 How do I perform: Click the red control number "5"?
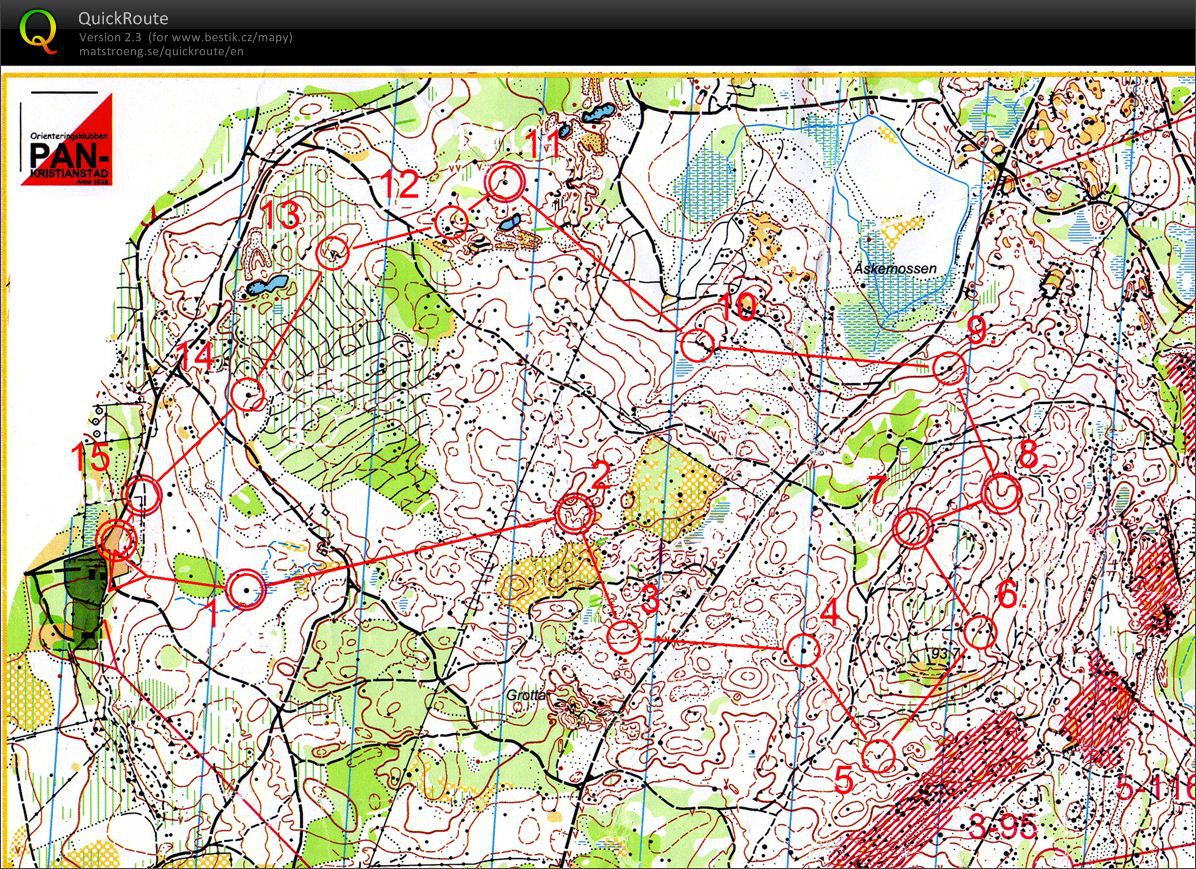point(844,780)
